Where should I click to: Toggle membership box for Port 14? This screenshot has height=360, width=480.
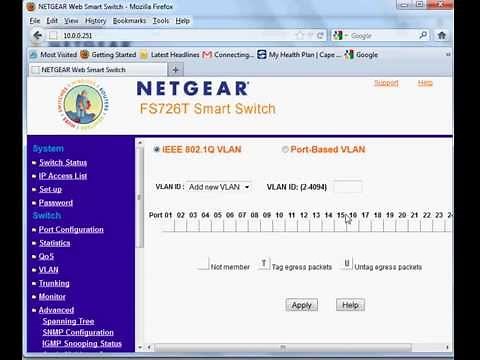pos(328,226)
